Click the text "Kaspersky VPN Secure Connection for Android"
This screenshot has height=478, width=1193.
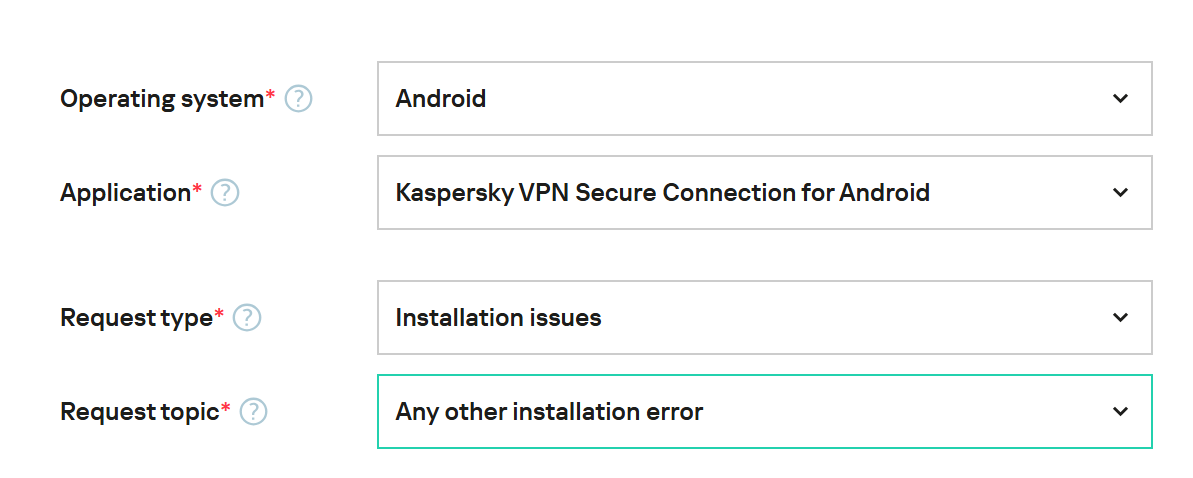(662, 192)
